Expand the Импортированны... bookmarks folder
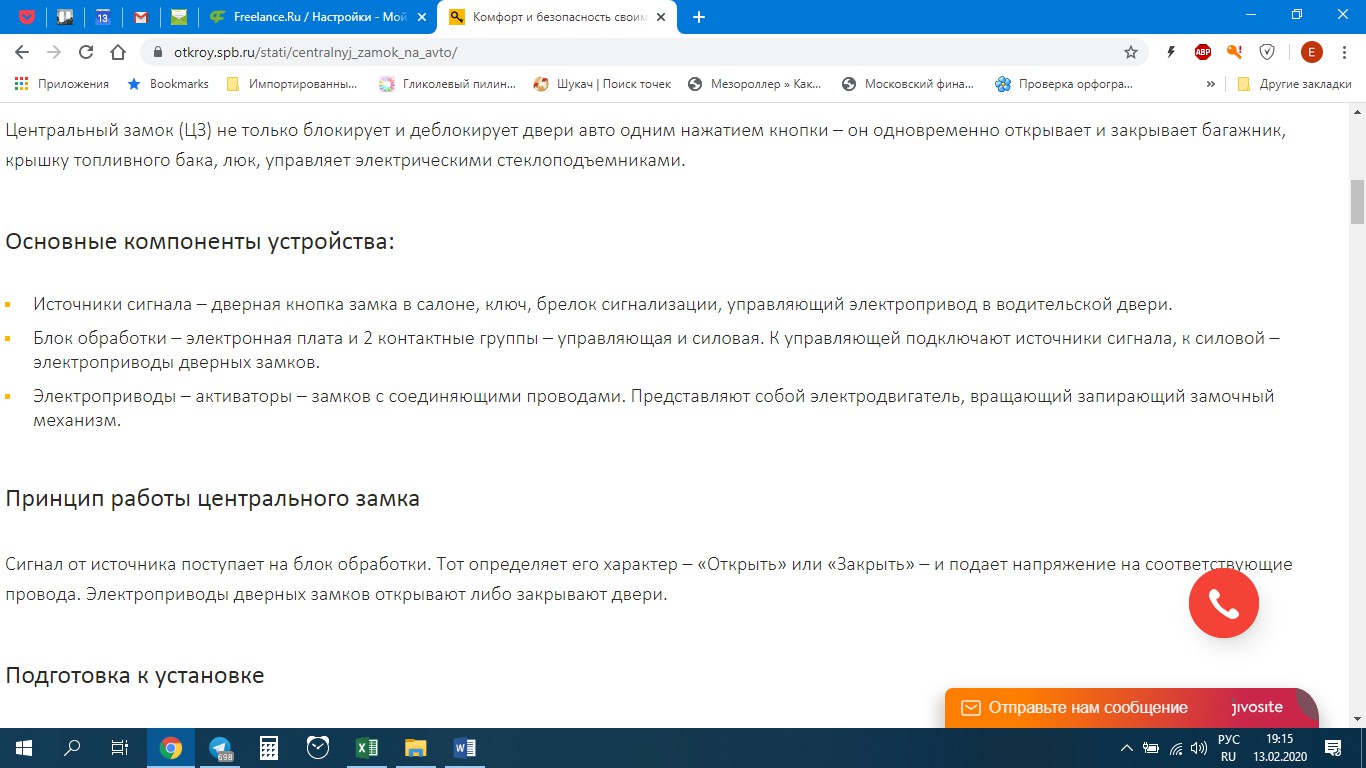The image size is (1366, 768). coord(291,84)
